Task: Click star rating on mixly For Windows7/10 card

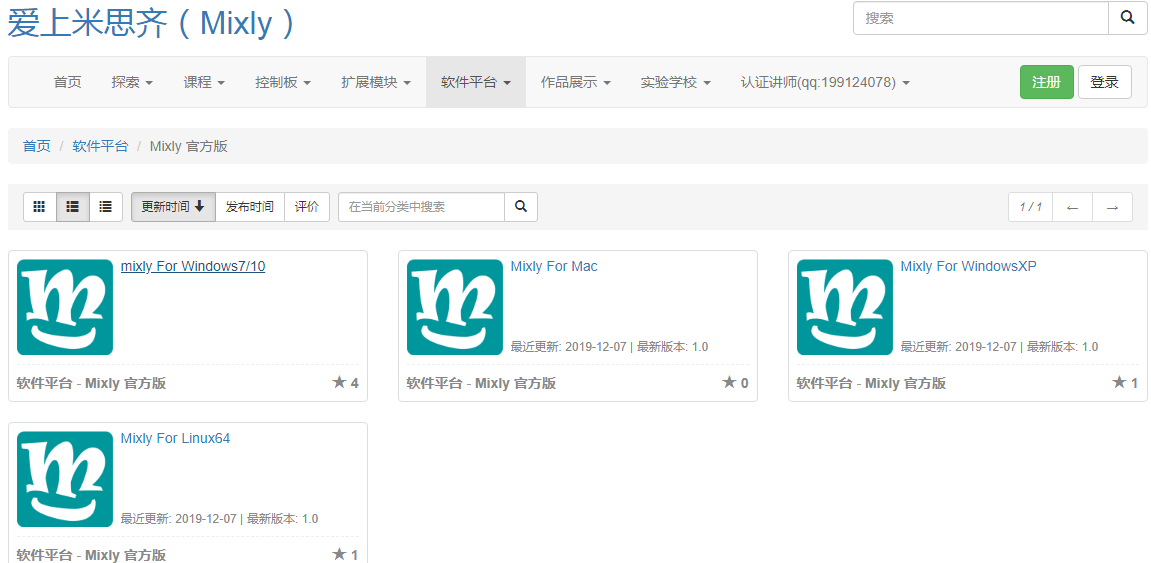Action: pos(345,382)
